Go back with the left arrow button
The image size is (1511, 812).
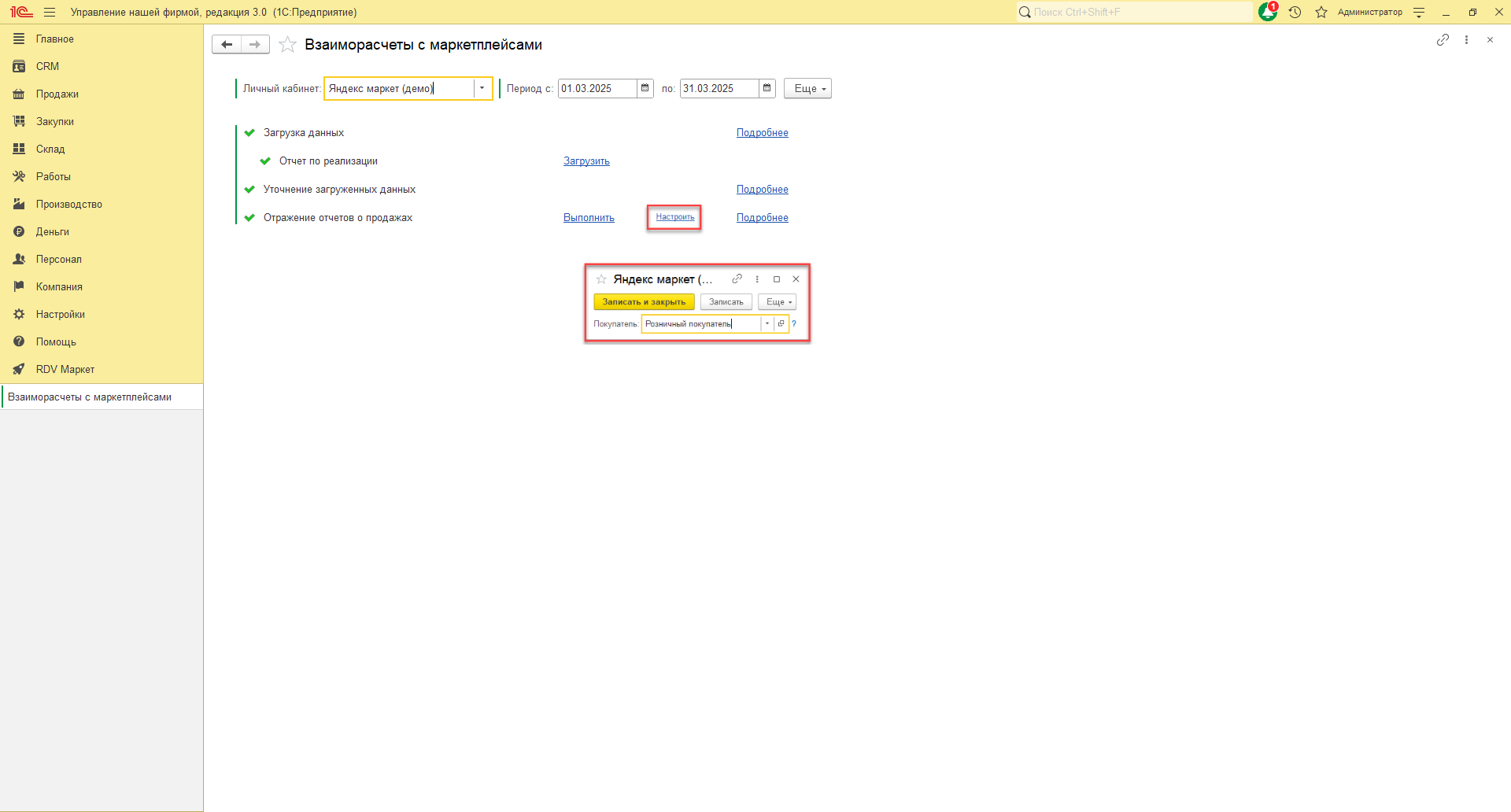(227, 45)
